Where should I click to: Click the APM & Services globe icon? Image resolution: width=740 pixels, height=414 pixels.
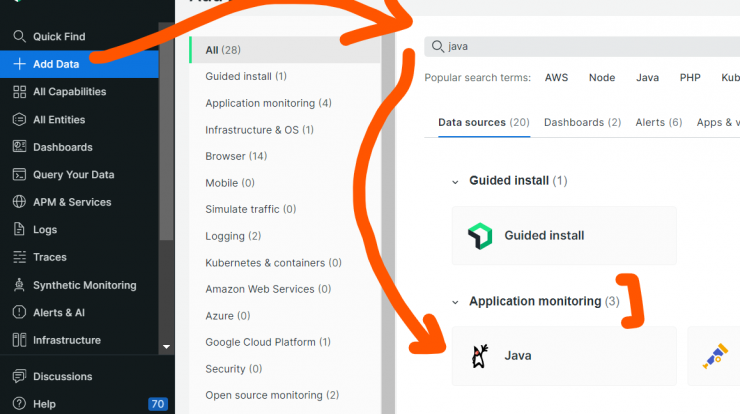pos(19,202)
